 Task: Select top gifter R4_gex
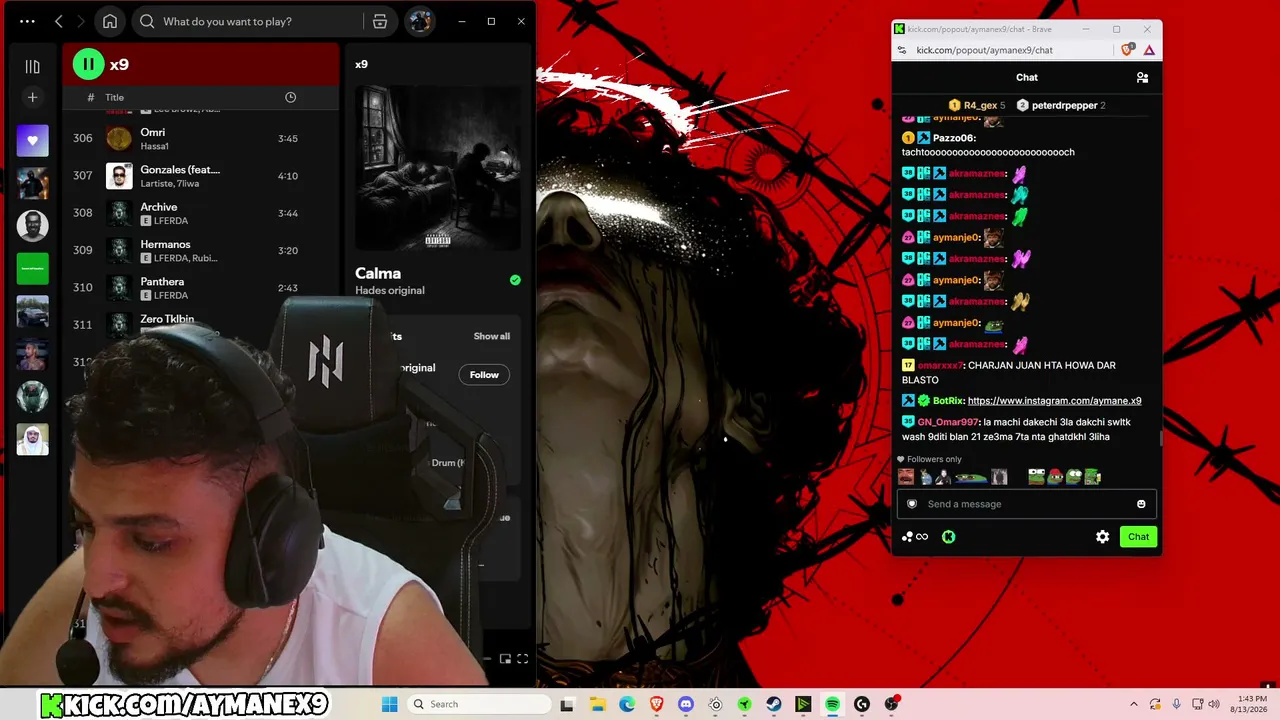click(x=977, y=105)
